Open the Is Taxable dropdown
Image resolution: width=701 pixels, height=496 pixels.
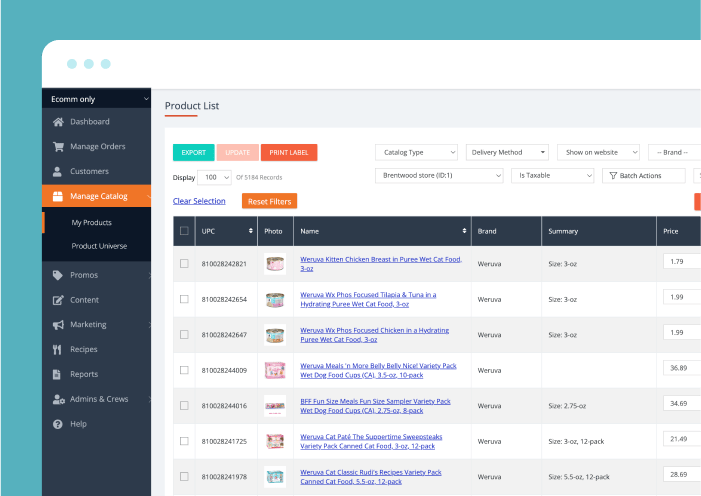553,176
